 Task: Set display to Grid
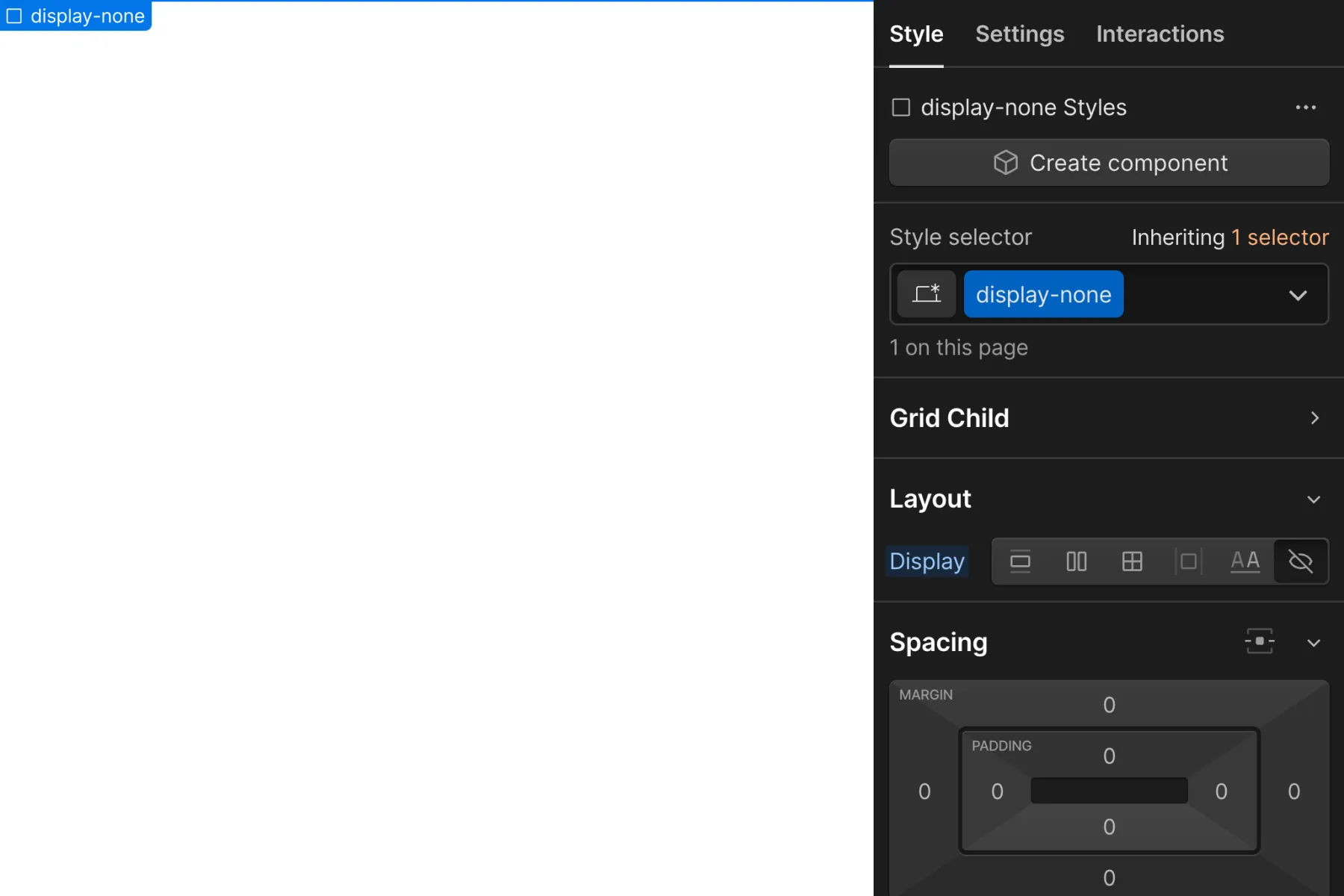pyautogui.click(x=1132, y=561)
